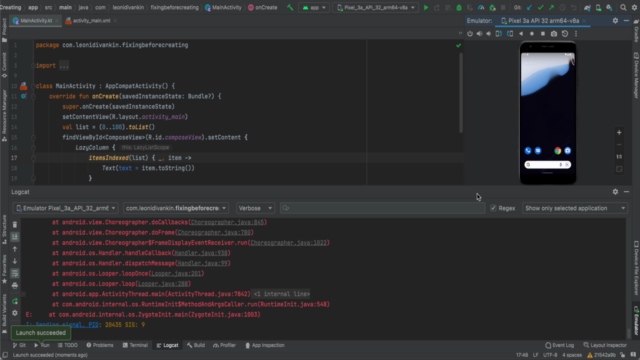
Task: Expand the collapsed import block
Action: 64,66
